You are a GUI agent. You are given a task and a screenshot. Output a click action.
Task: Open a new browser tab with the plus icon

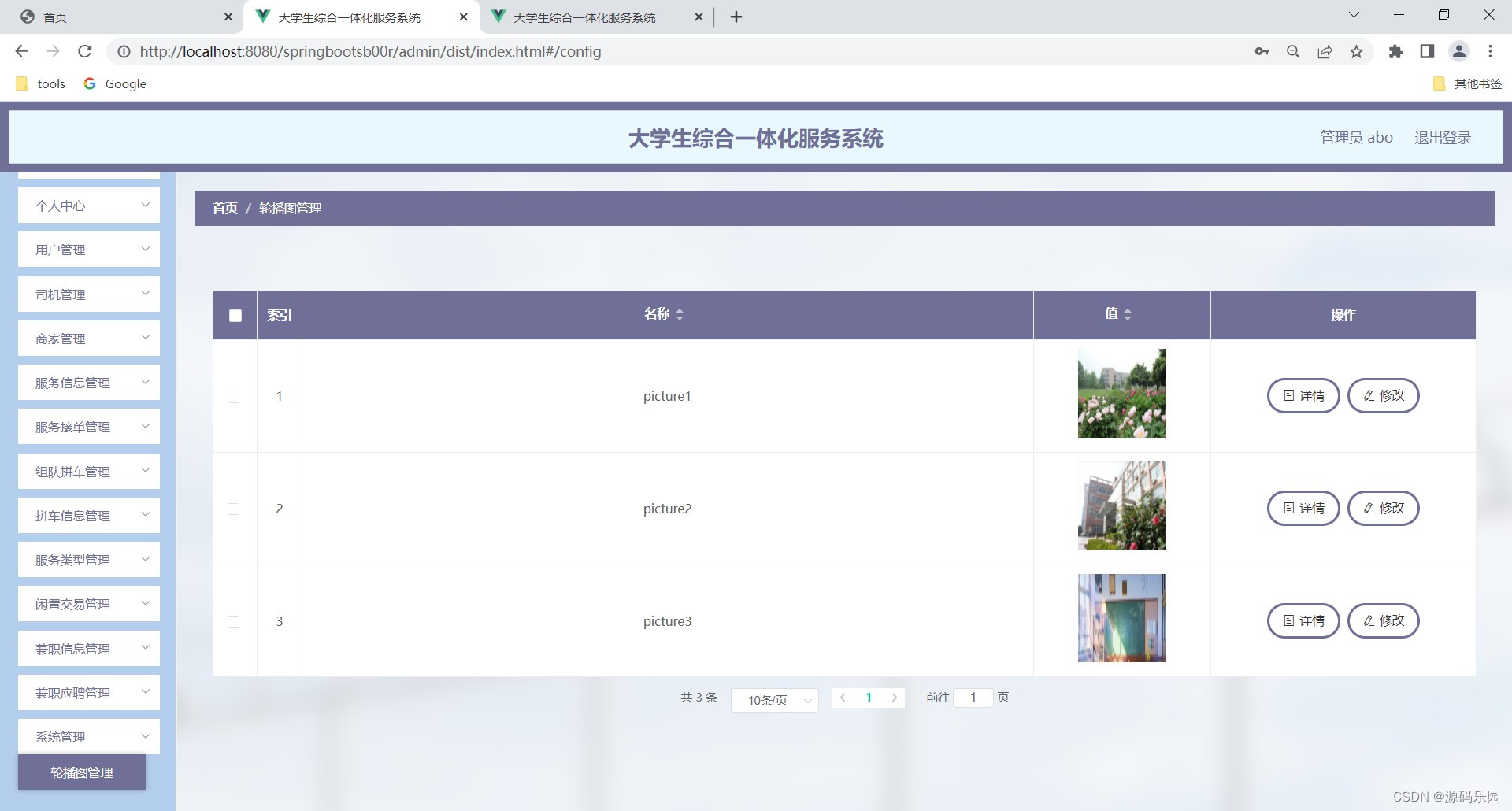click(736, 17)
